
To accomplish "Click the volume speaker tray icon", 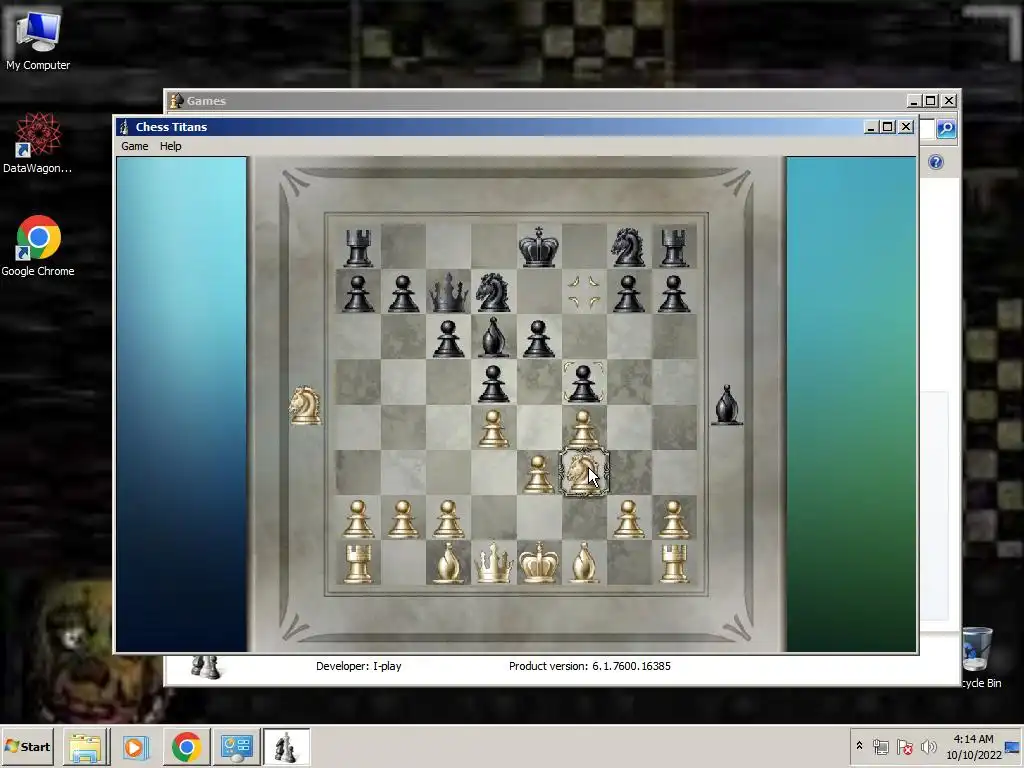I will click(x=928, y=746).
